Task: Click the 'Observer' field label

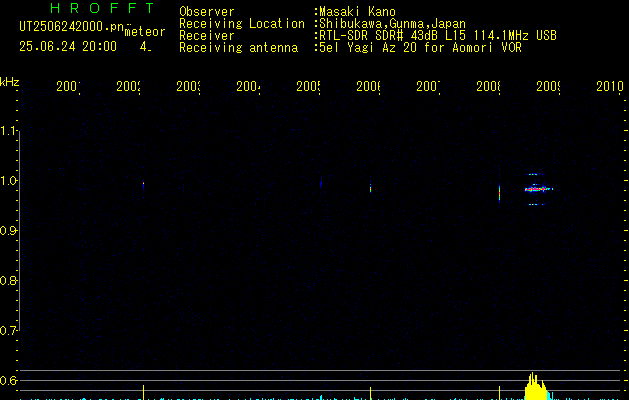Action: pyautogui.click(x=207, y=12)
